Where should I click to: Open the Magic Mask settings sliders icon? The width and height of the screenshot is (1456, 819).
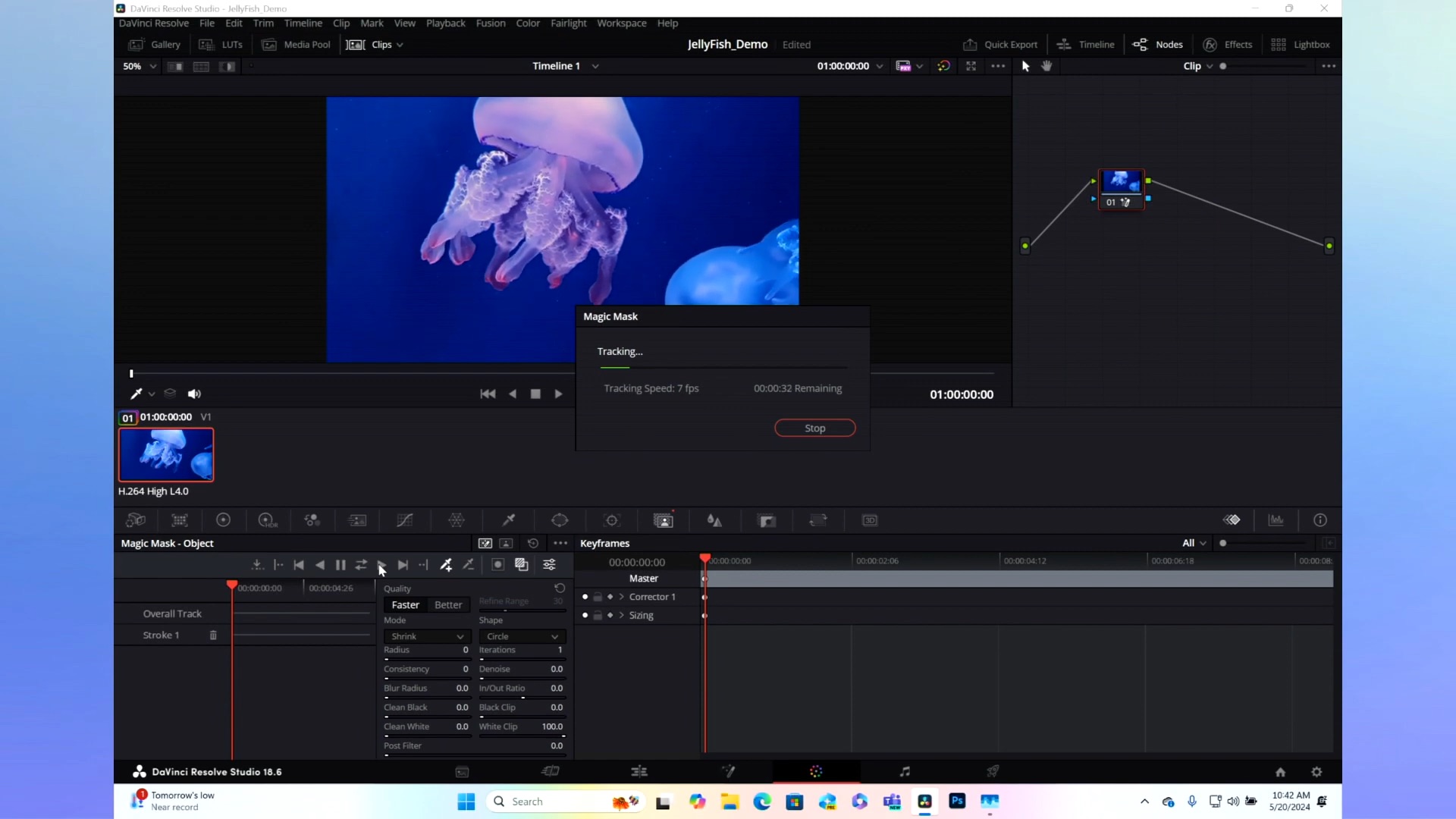549,565
